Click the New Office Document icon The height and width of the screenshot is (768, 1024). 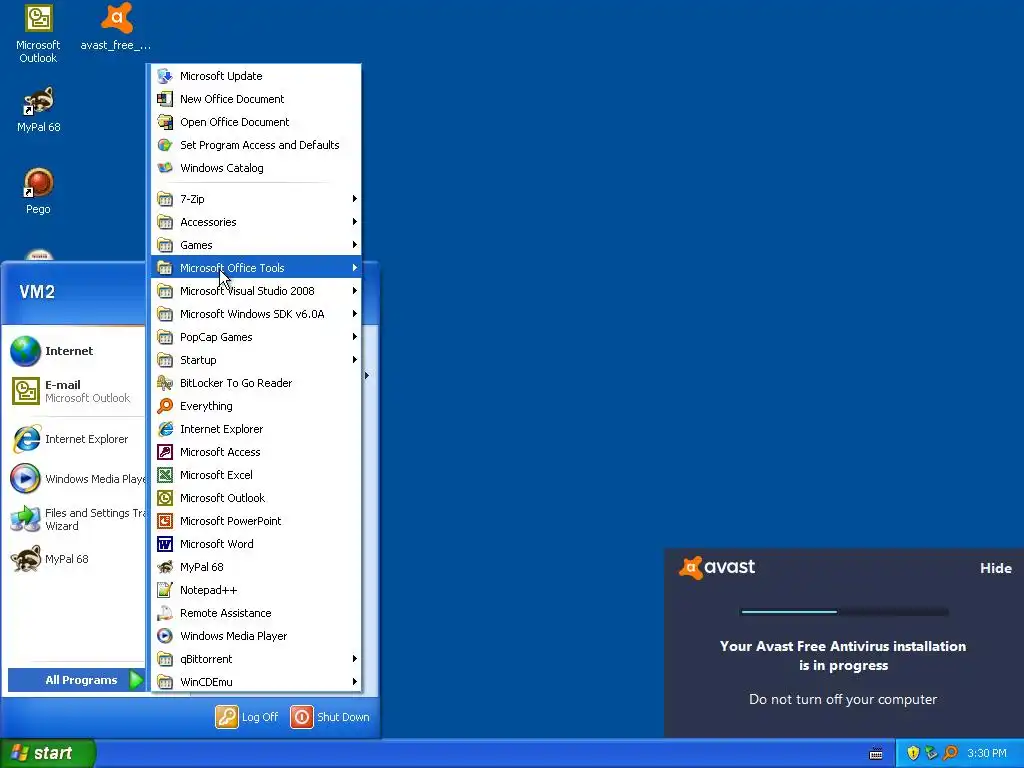(x=165, y=99)
